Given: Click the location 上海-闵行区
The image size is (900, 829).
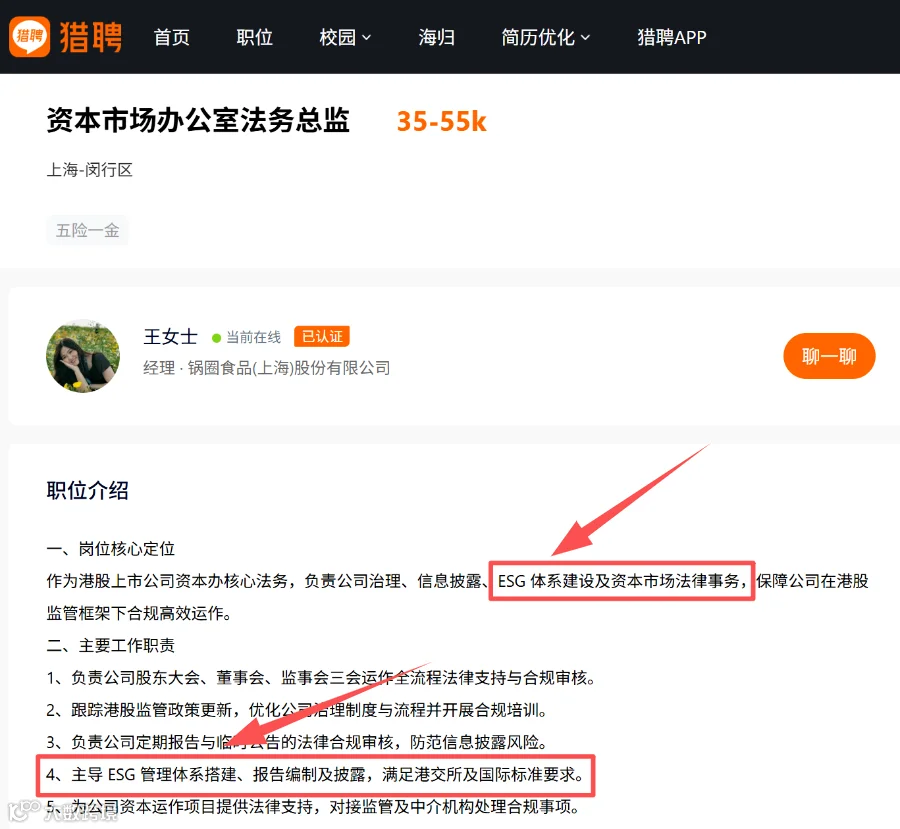Looking at the screenshot, I should 90,170.
